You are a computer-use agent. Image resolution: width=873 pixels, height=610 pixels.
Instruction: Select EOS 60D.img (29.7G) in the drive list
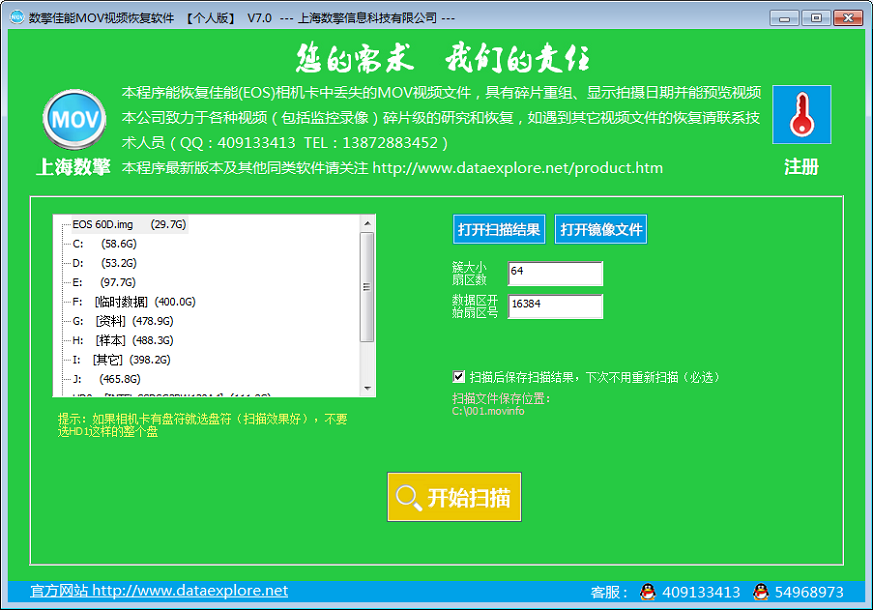(129, 224)
